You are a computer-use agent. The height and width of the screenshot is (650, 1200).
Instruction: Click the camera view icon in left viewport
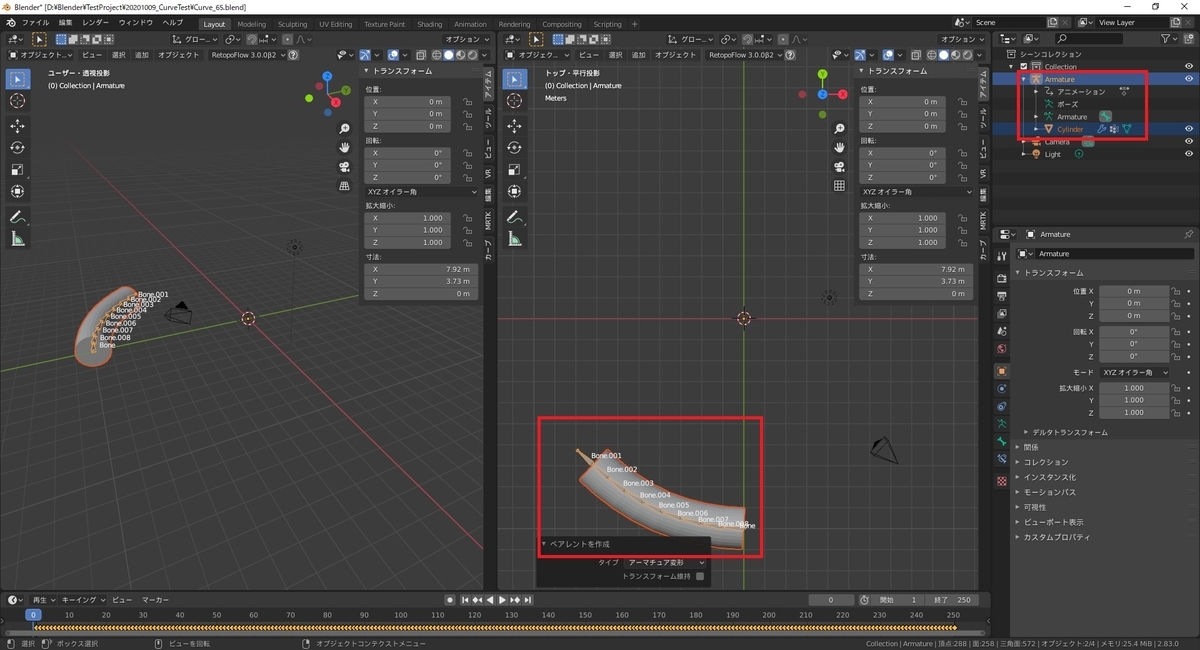(344, 166)
